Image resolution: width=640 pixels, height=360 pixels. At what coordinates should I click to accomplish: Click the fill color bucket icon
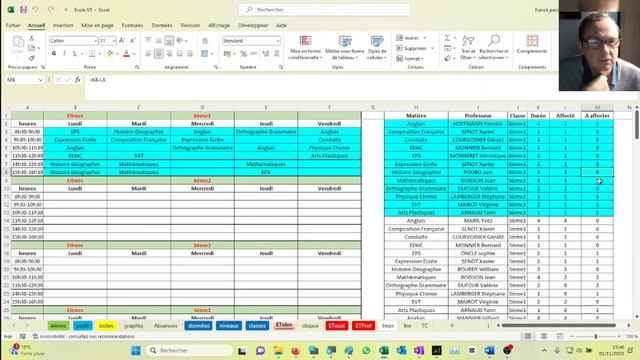[110, 53]
